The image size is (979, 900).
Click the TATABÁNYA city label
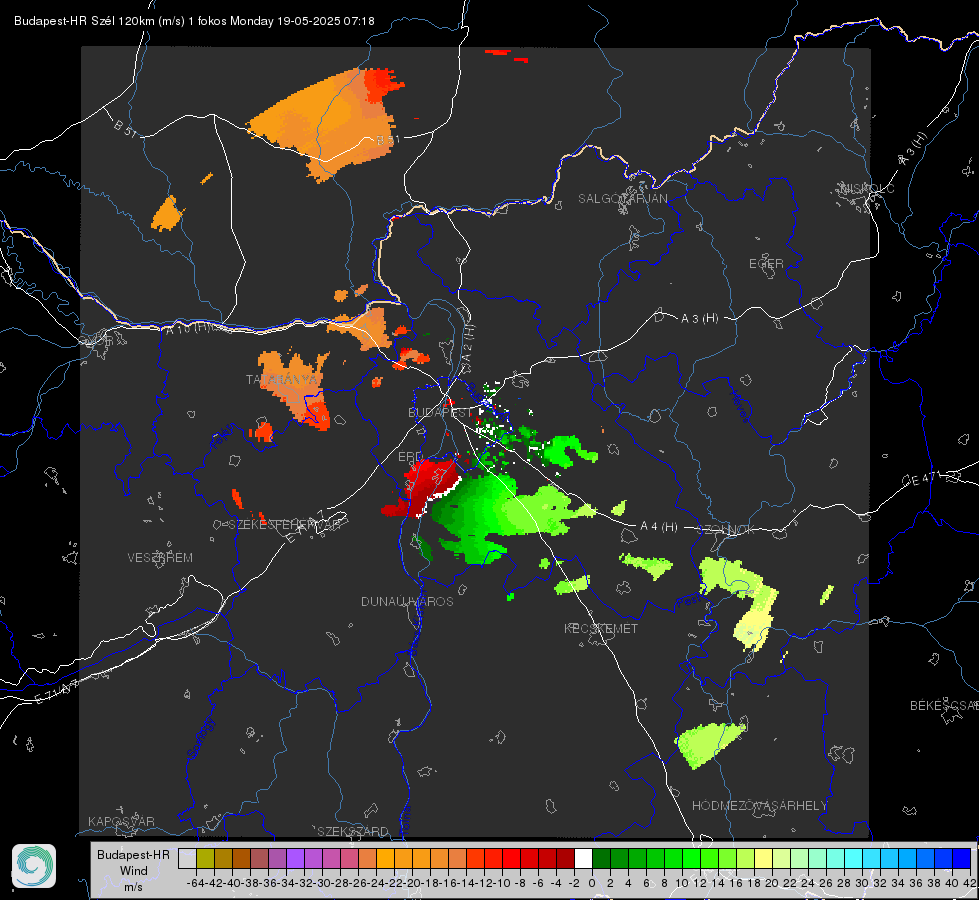pyautogui.click(x=281, y=379)
